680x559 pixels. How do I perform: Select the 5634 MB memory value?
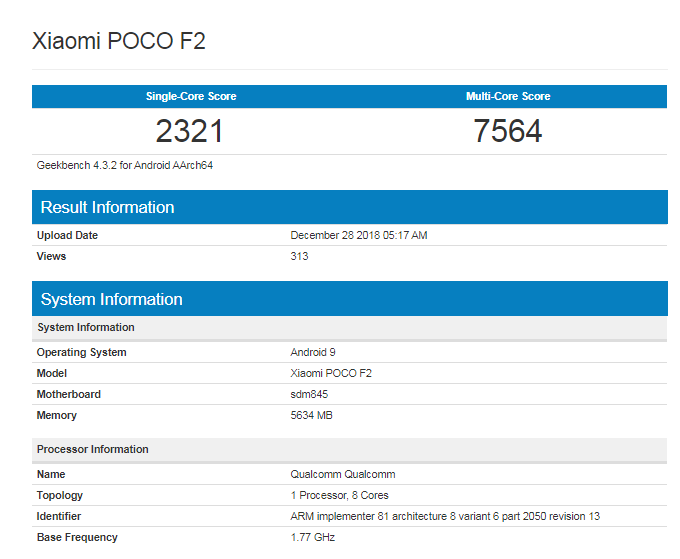pyautogui.click(x=311, y=415)
